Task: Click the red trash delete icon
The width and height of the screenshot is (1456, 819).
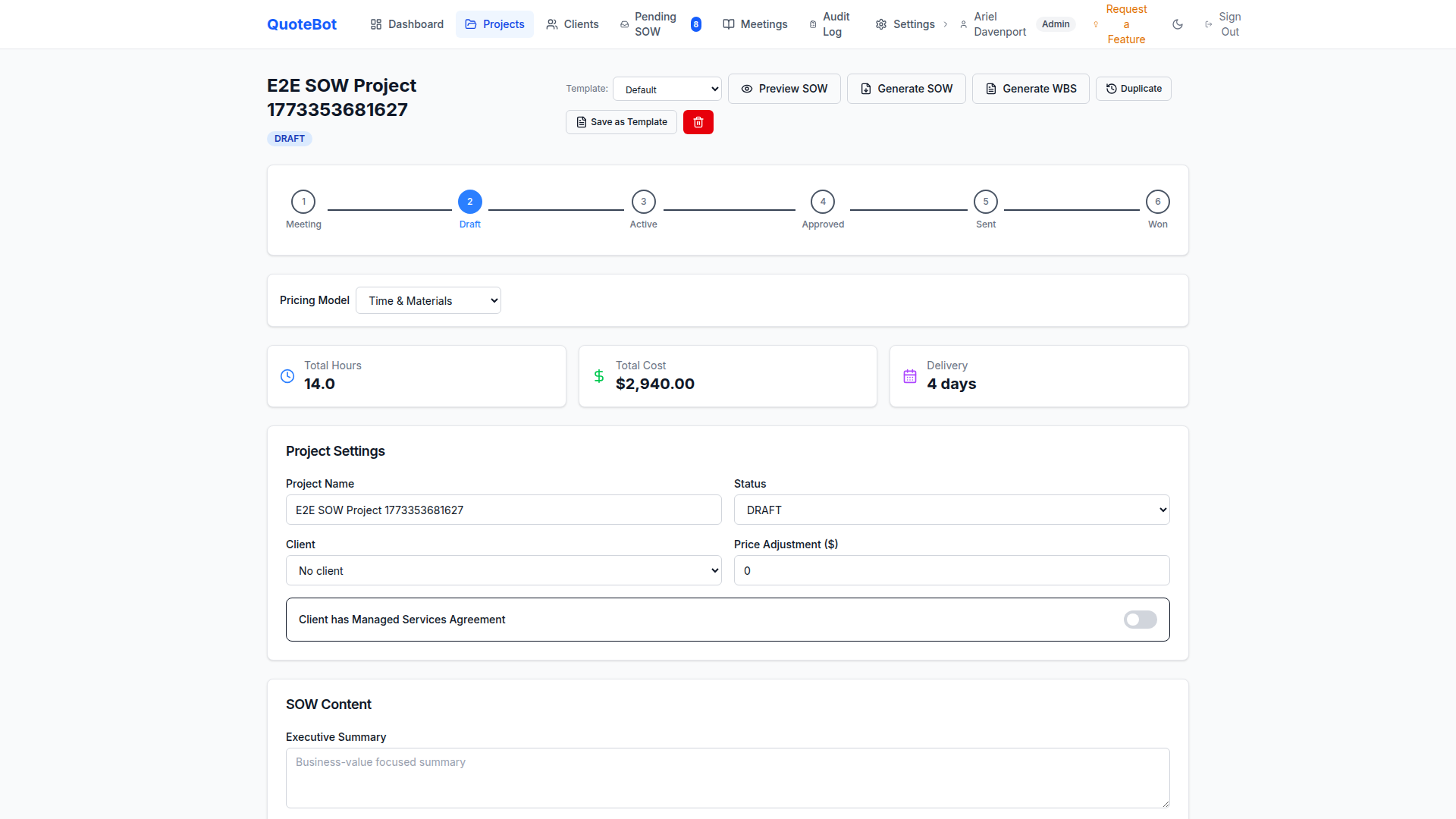Action: tap(698, 122)
